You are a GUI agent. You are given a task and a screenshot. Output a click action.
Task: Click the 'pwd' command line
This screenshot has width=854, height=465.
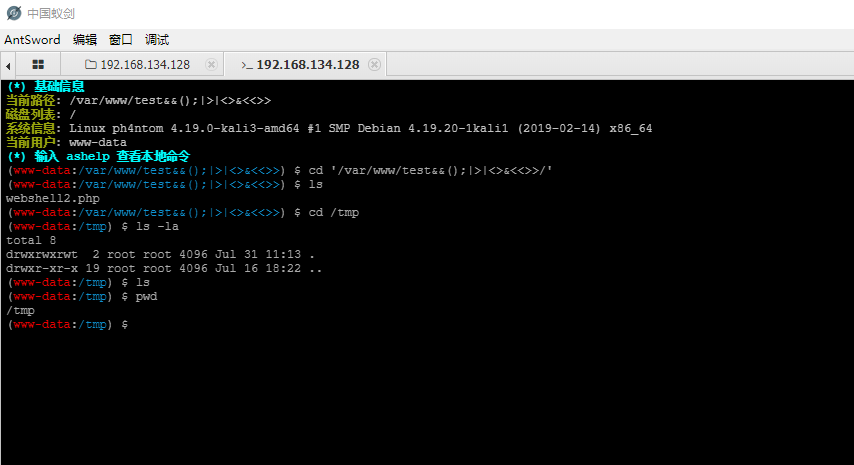pos(82,297)
